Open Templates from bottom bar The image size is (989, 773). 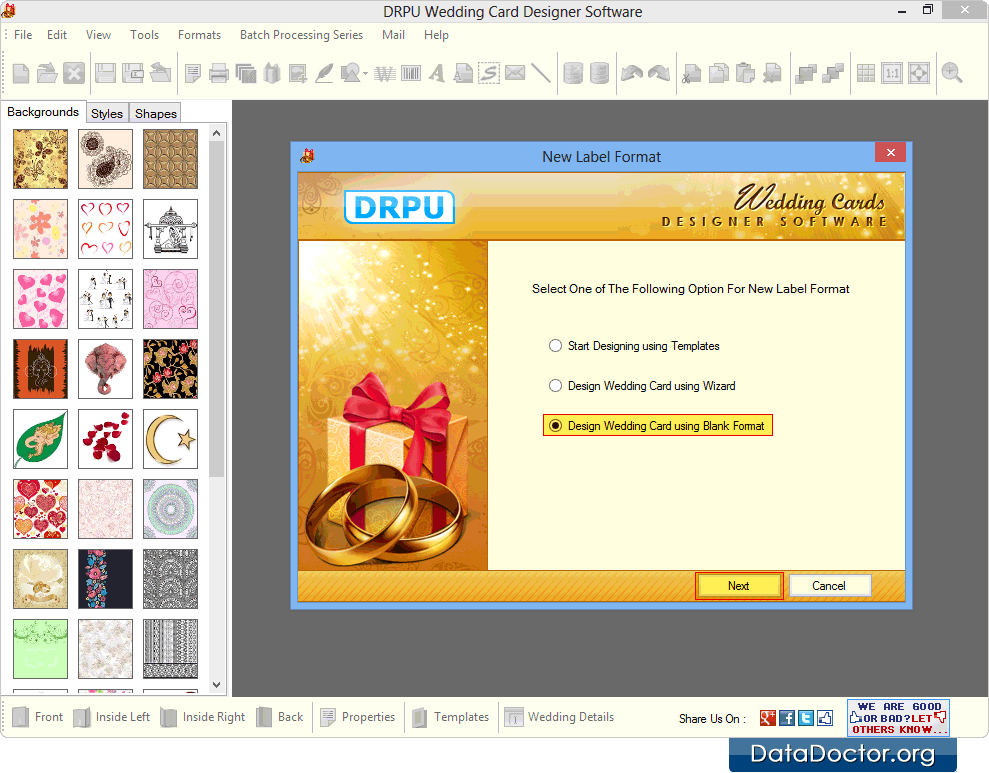450,717
